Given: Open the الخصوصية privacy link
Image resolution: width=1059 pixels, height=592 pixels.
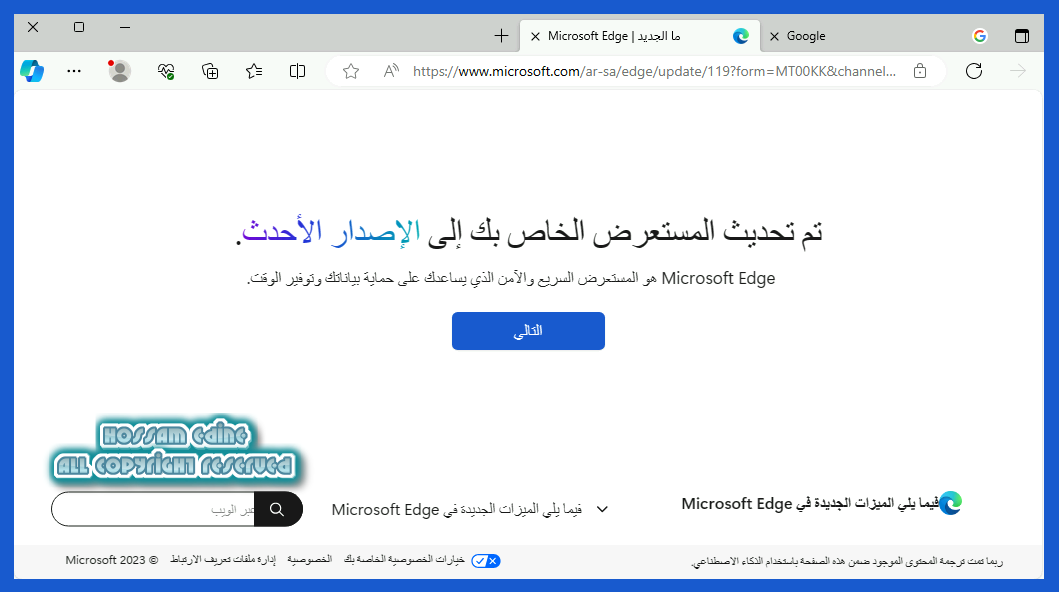Looking at the screenshot, I should [x=310, y=560].
